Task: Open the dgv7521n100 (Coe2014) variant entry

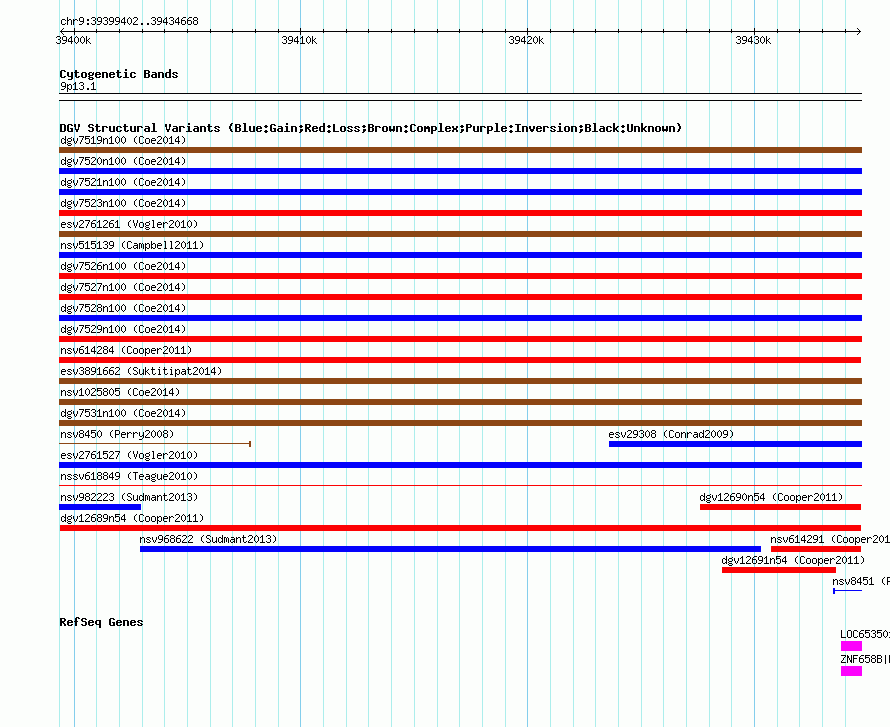Action: 123,182
